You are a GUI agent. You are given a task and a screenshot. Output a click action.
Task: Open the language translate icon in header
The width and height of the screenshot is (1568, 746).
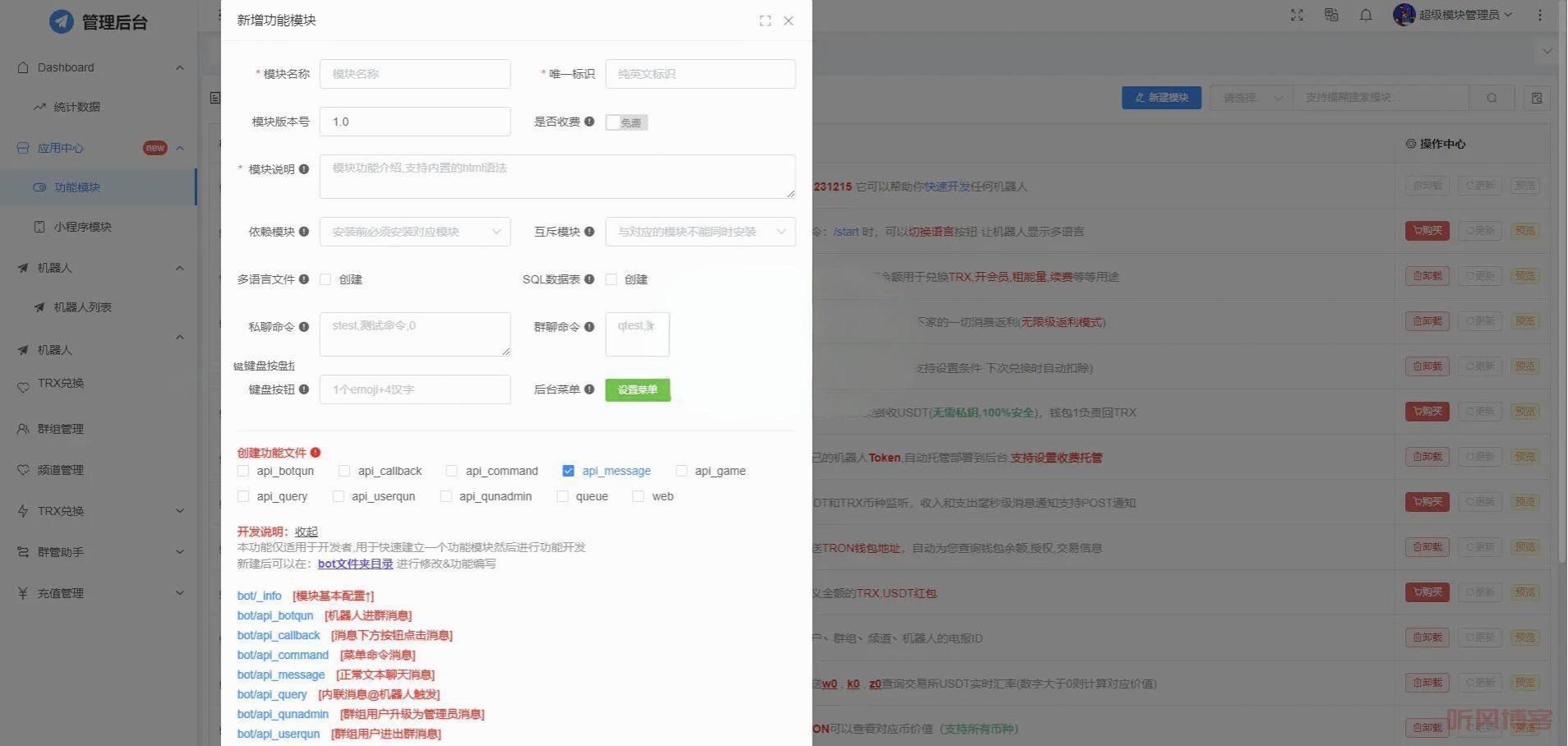click(x=1331, y=15)
